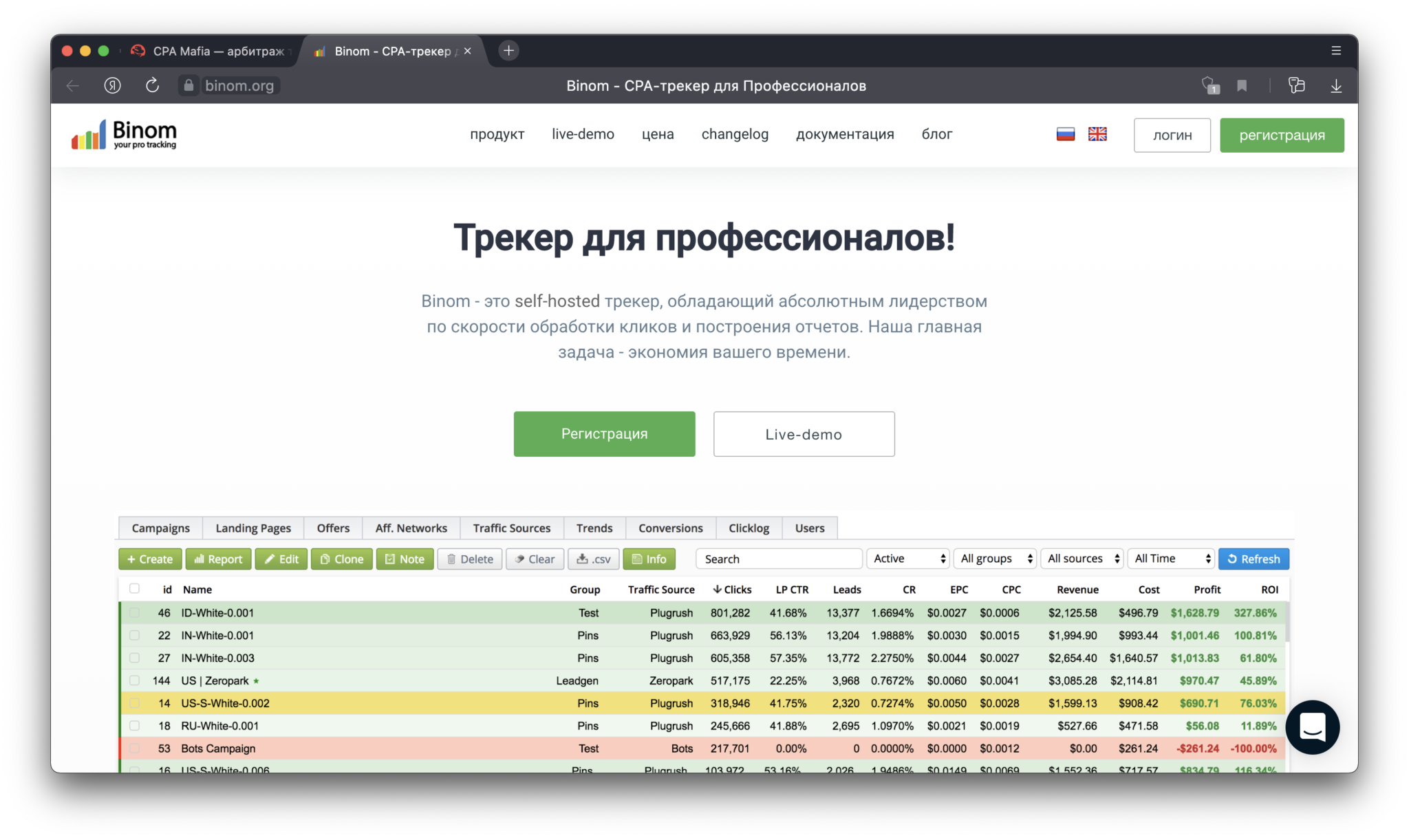Viewport: 1409px width, 840px height.
Task: Sort table by Name column header
Action: pos(197,590)
